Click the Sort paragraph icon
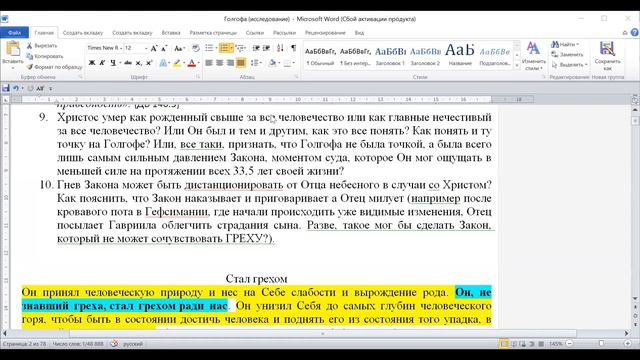This screenshot has height=360, width=640. point(280,48)
